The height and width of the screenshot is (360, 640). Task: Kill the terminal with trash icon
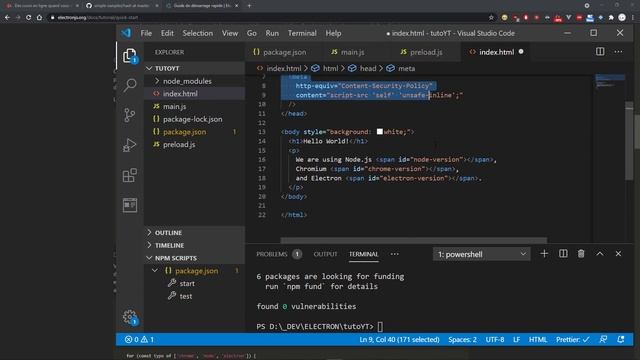581,254
